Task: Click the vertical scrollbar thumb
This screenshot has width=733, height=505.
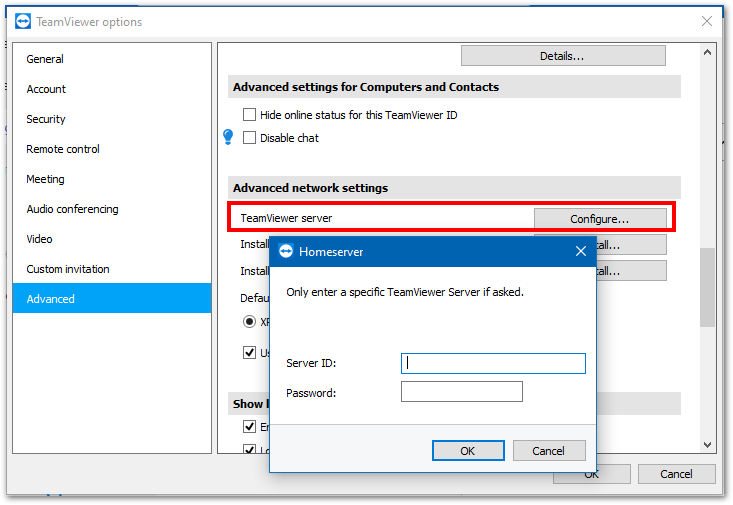Action: [x=707, y=287]
